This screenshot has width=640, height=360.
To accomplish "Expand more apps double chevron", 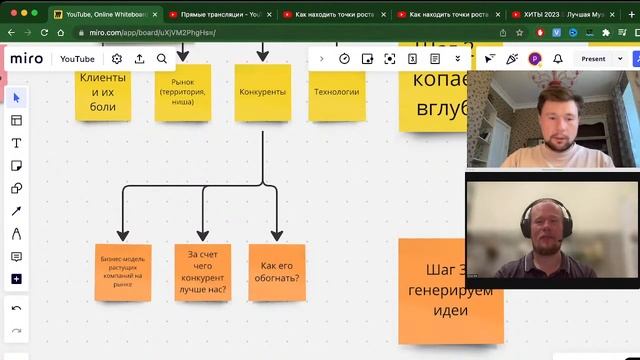I will tap(458, 59).
